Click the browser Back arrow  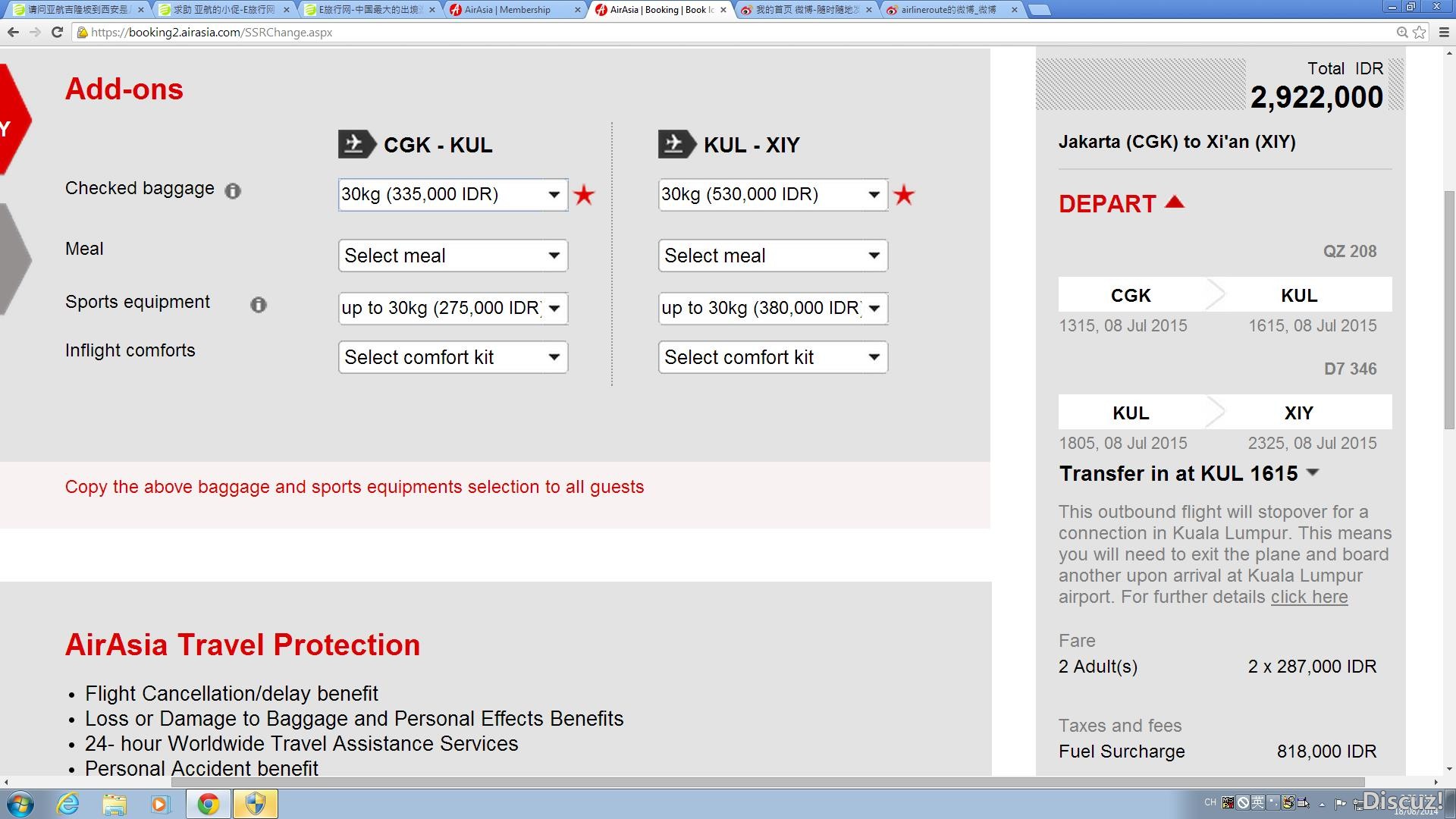click(x=13, y=32)
